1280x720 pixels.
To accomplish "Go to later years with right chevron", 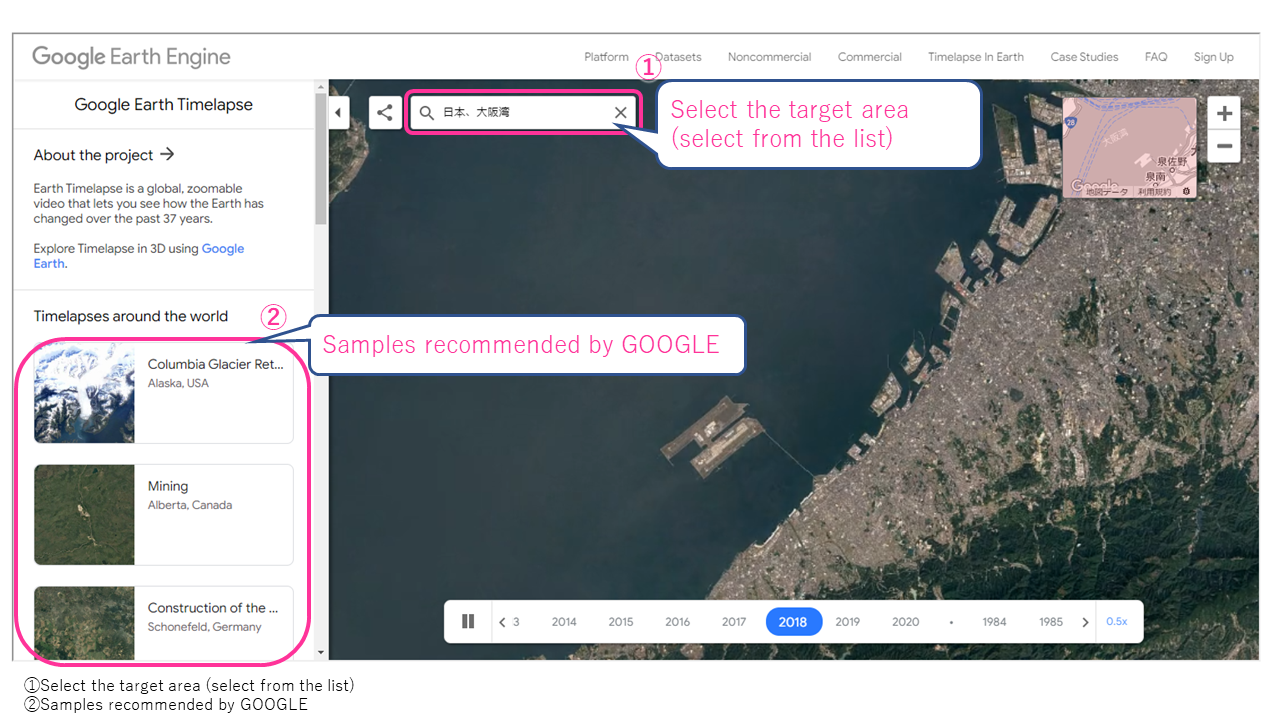I will click(1085, 622).
